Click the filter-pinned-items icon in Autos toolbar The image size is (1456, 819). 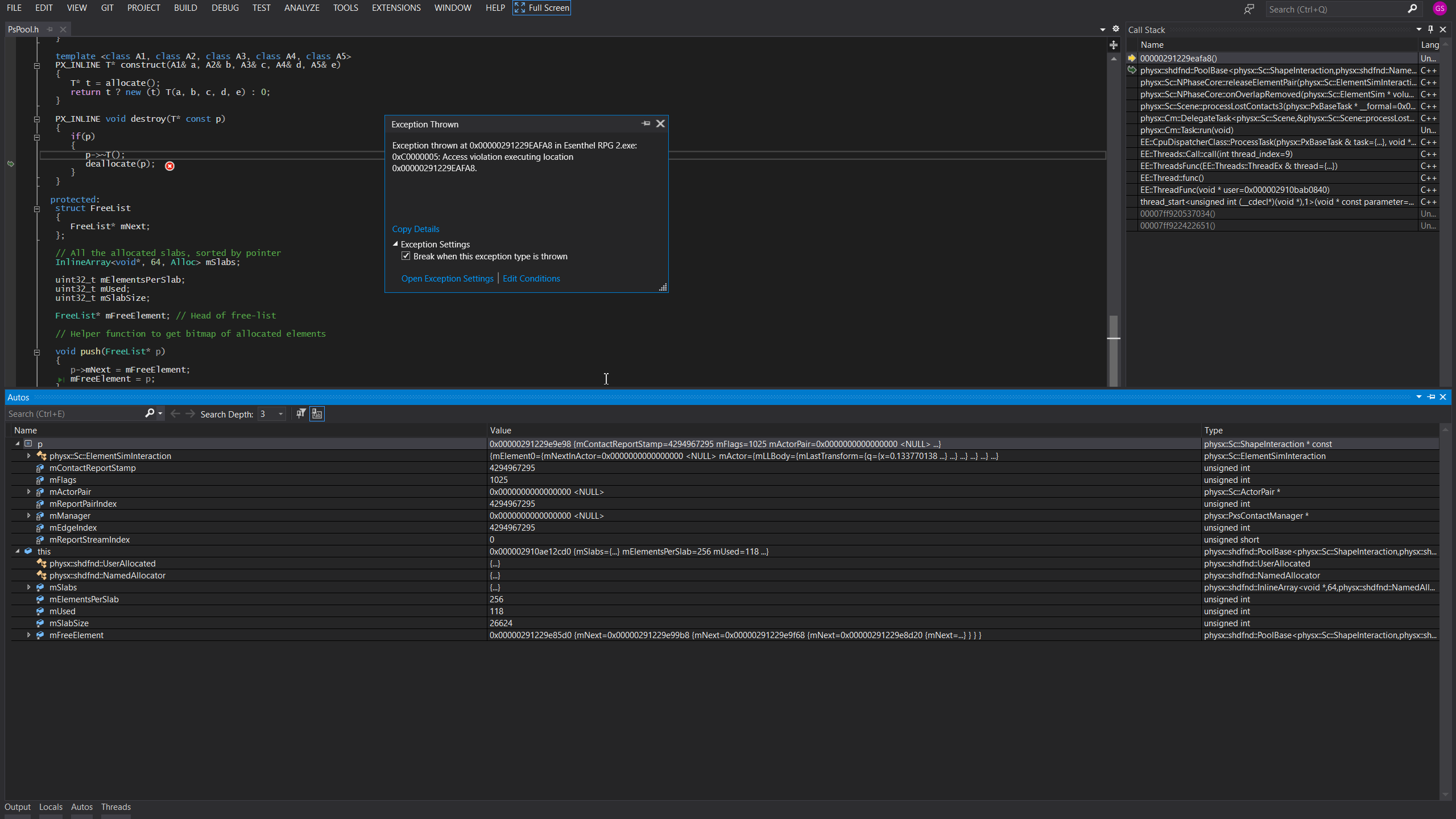point(301,413)
